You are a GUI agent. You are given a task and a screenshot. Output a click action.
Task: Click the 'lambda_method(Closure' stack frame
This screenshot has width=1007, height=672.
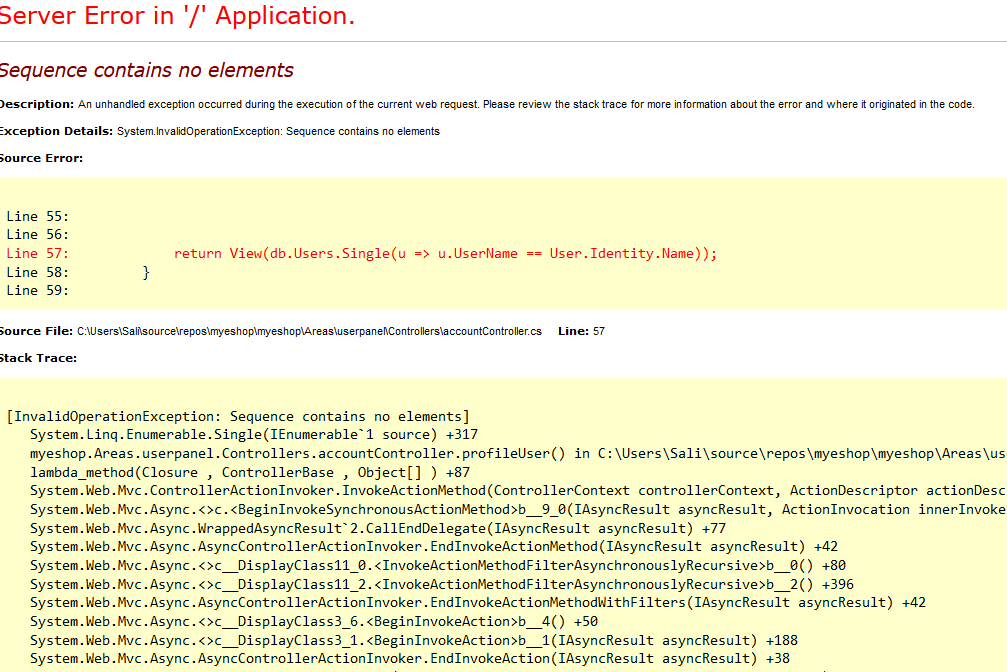(250, 472)
